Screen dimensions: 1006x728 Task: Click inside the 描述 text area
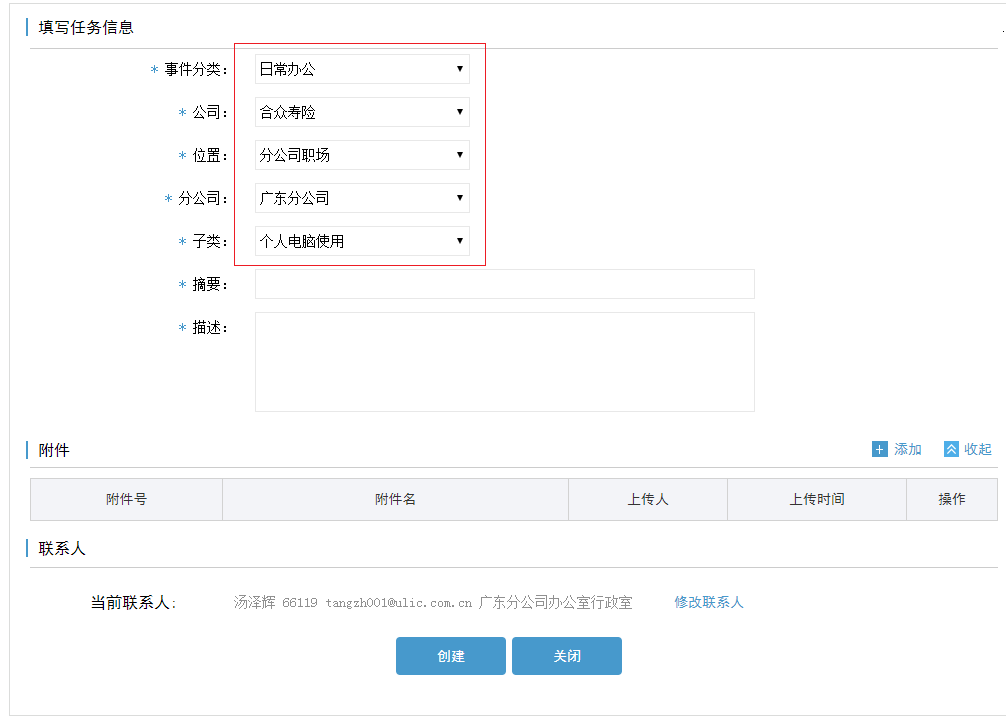tap(504, 361)
